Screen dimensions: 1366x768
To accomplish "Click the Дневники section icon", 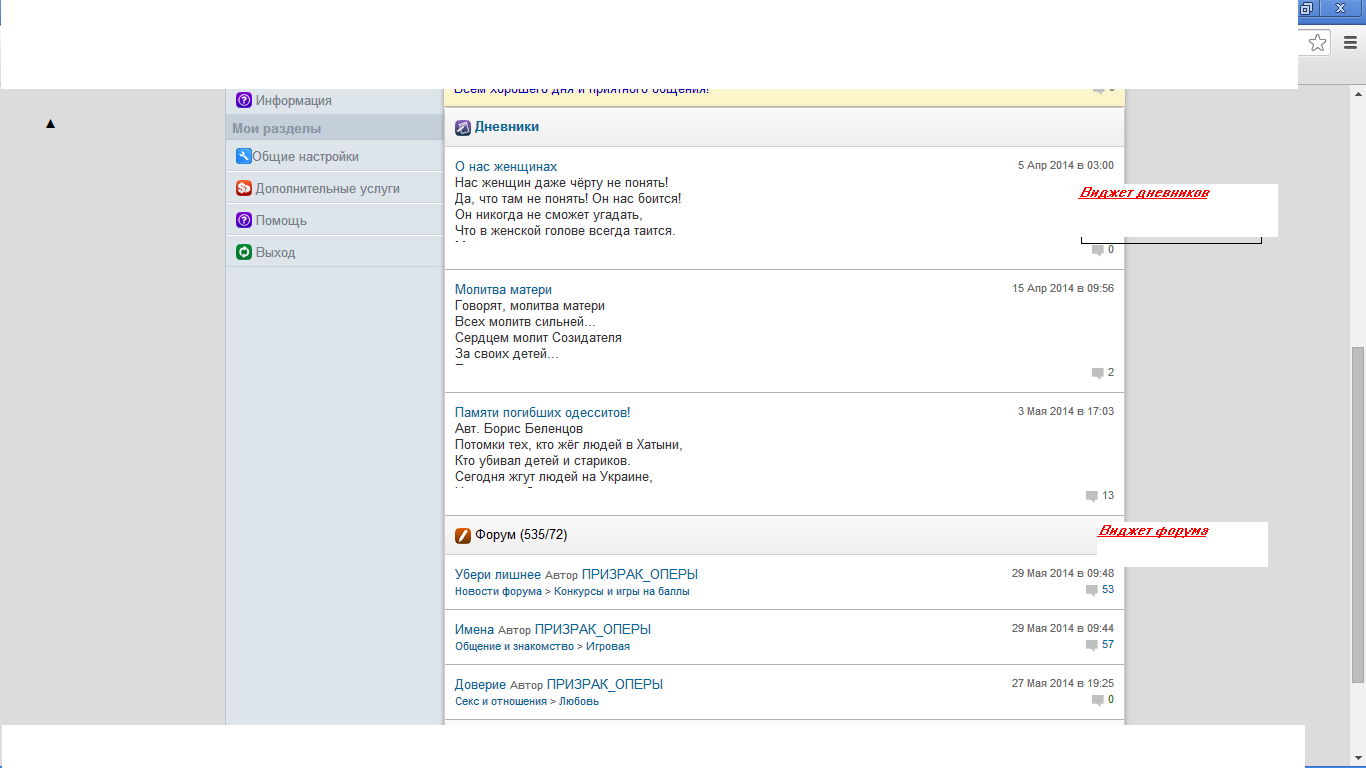I will (x=463, y=127).
